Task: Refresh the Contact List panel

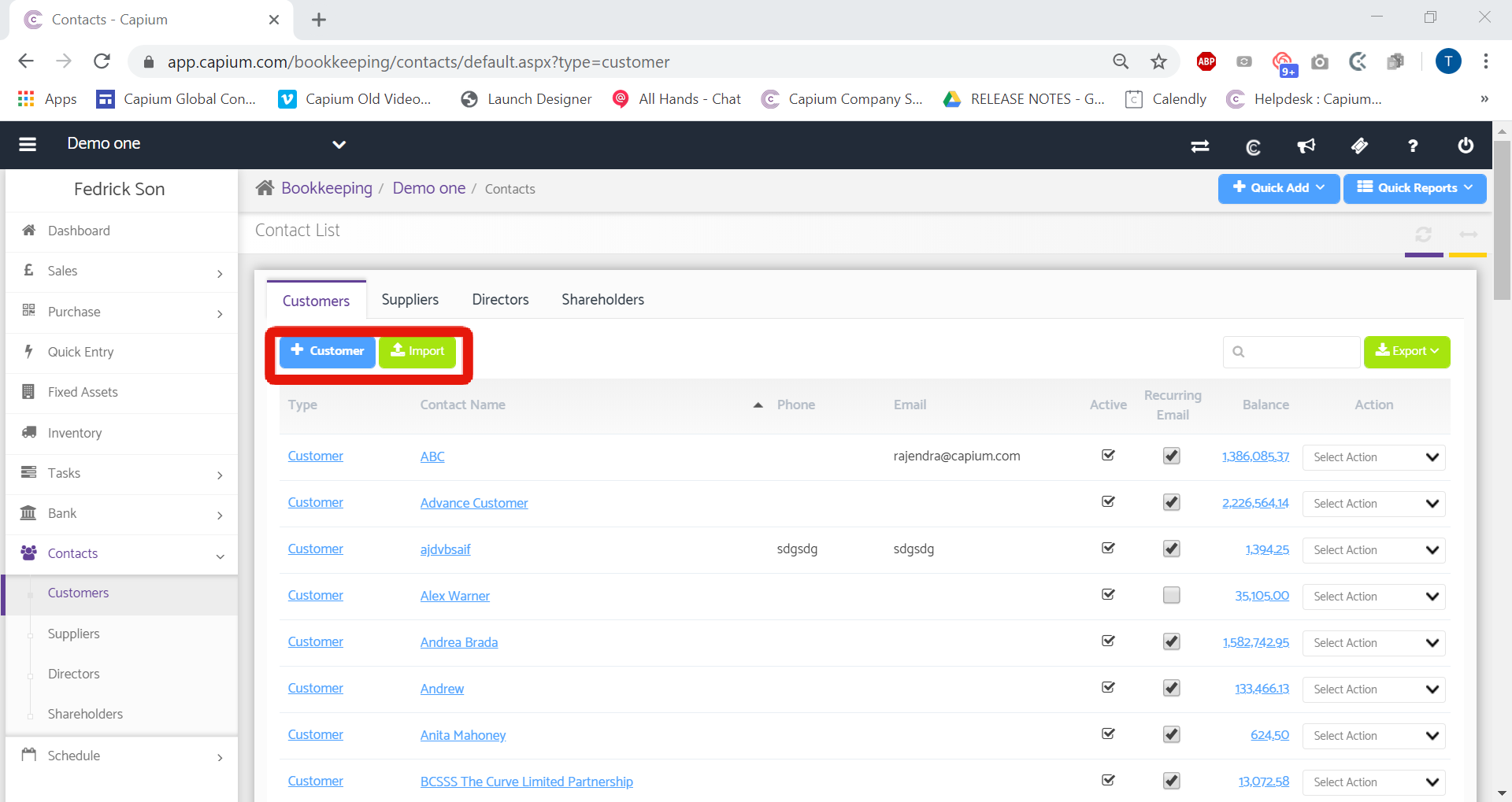Action: [1423, 235]
